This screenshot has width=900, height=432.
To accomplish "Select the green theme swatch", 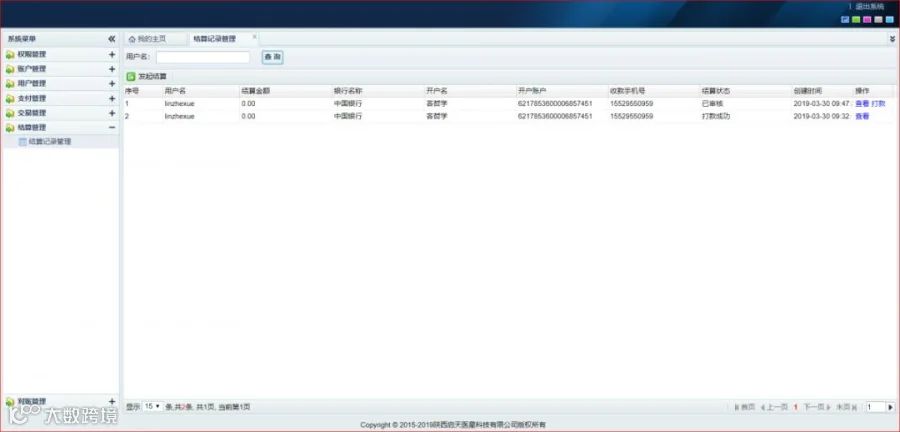I will tap(856, 20).
